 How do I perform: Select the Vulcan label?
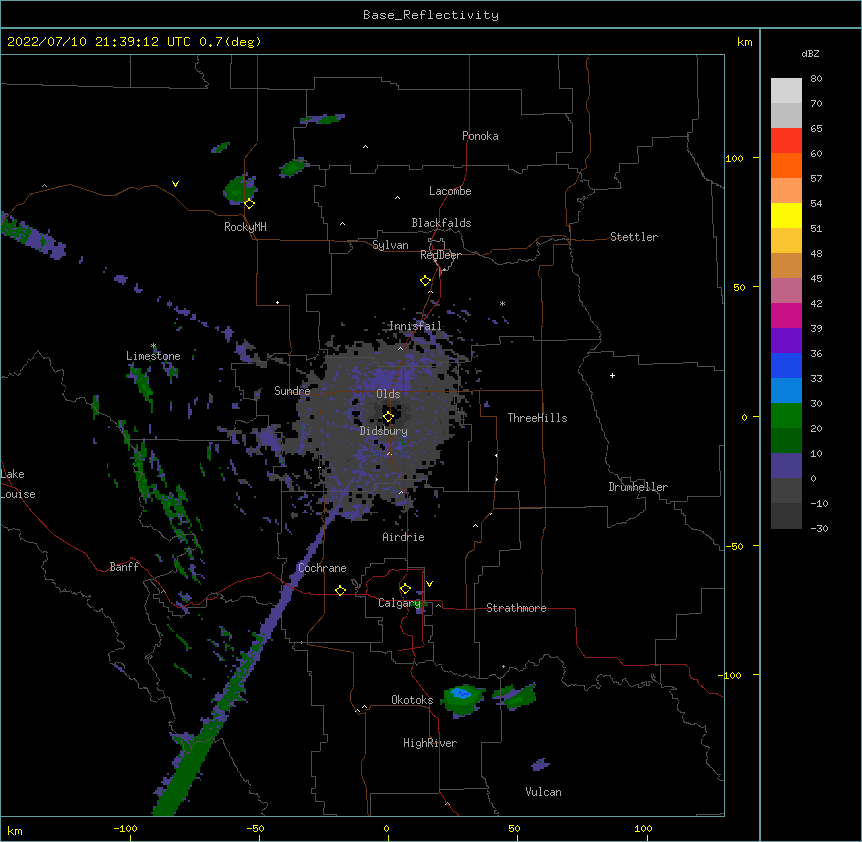click(x=543, y=792)
